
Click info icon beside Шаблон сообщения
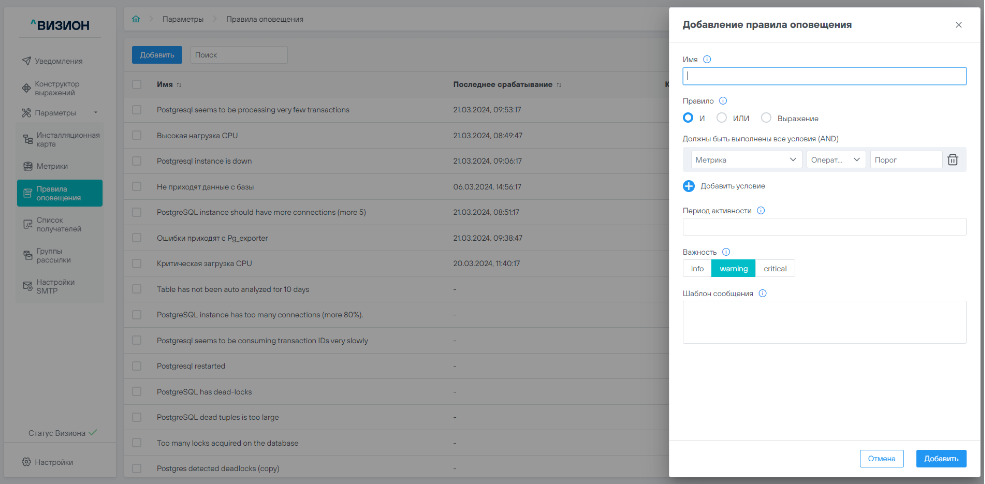(x=763, y=293)
